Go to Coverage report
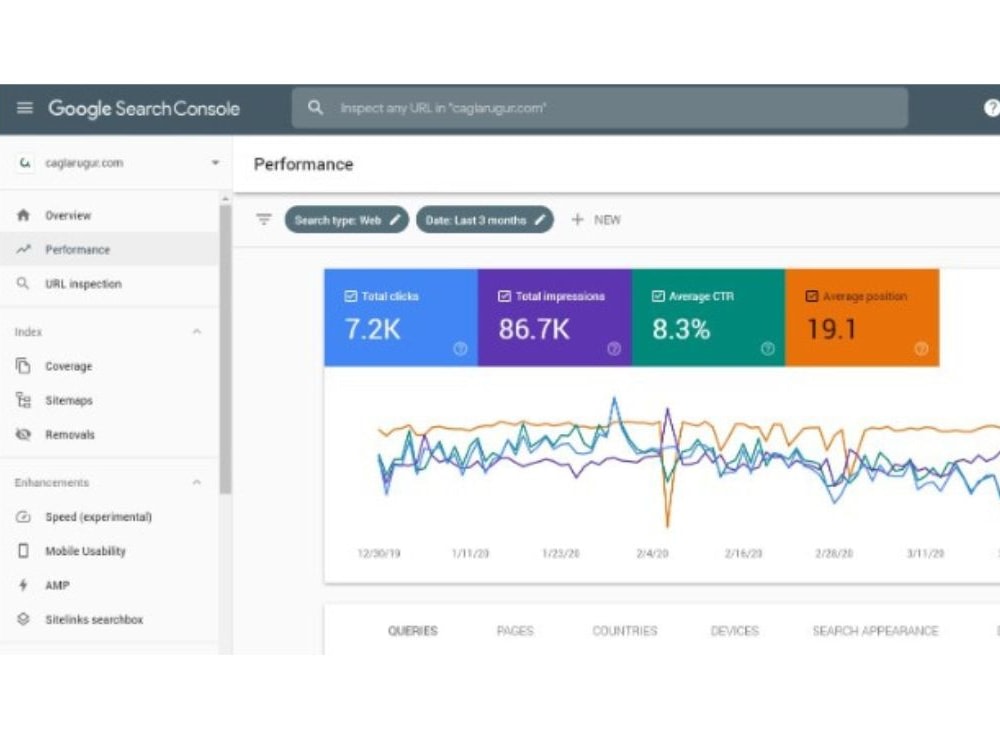The image size is (1000, 750). click(69, 366)
